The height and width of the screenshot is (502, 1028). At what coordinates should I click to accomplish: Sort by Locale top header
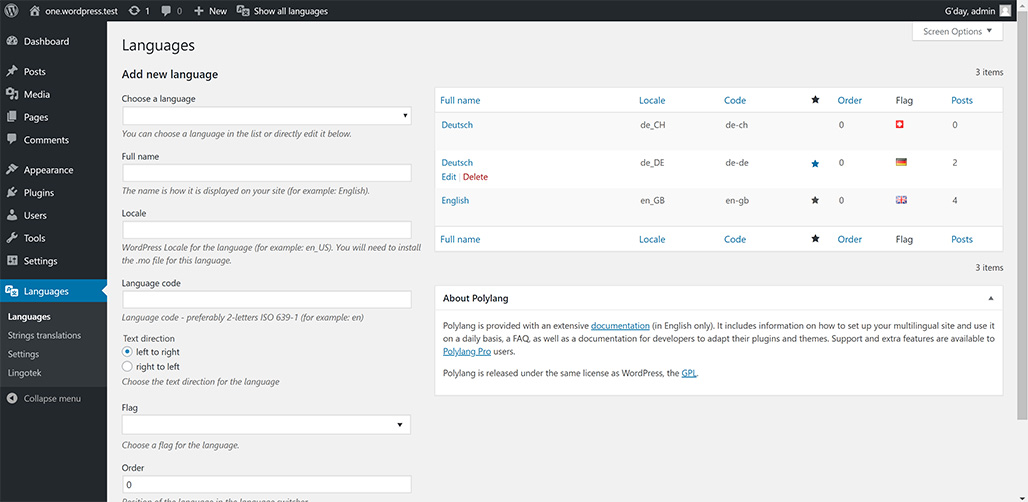pyautogui.click(x=652, y=100)
